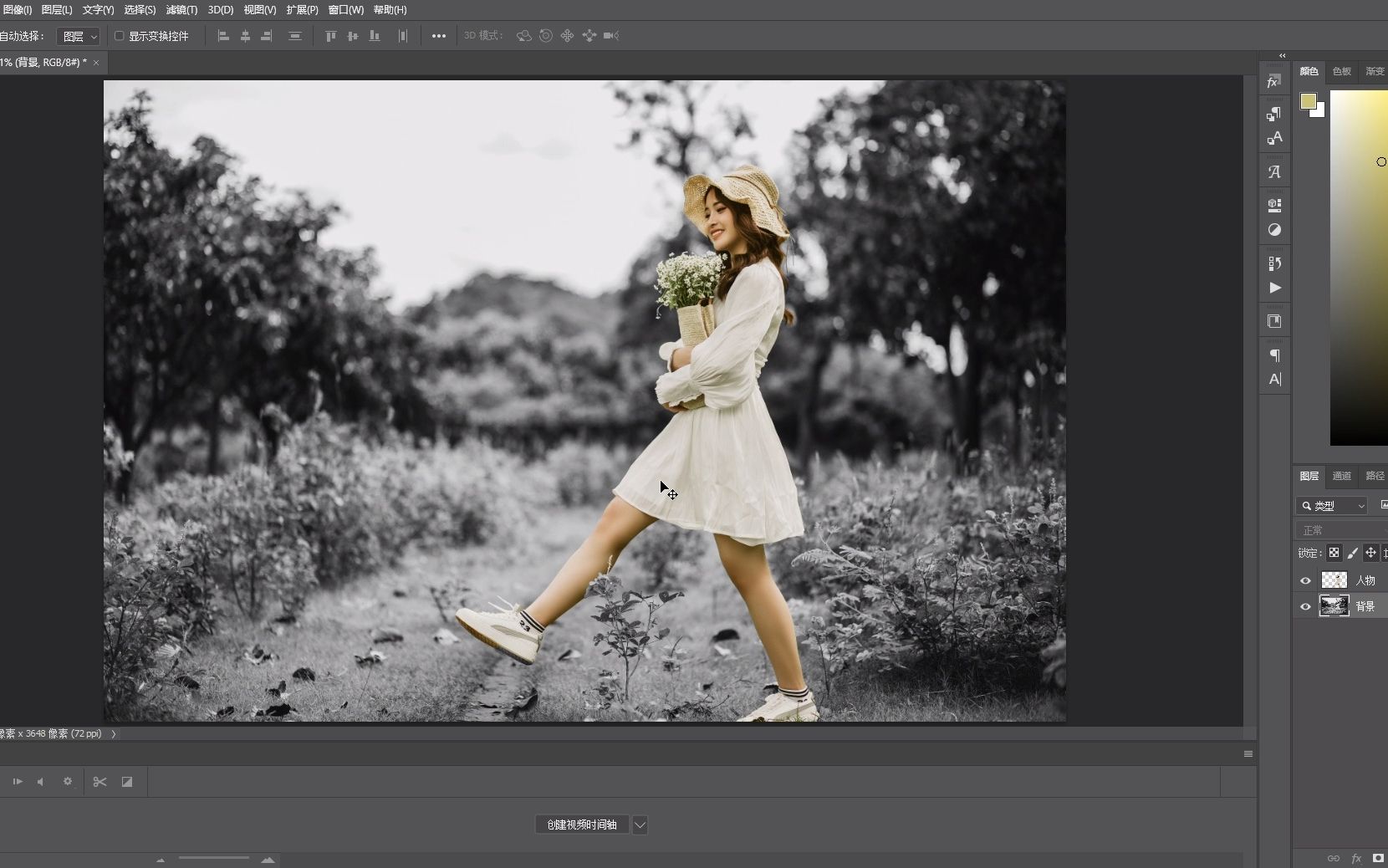Toggle lock image pixels brush
The width and height of the screenshot is (1388, 868).
coord(1353,553)
